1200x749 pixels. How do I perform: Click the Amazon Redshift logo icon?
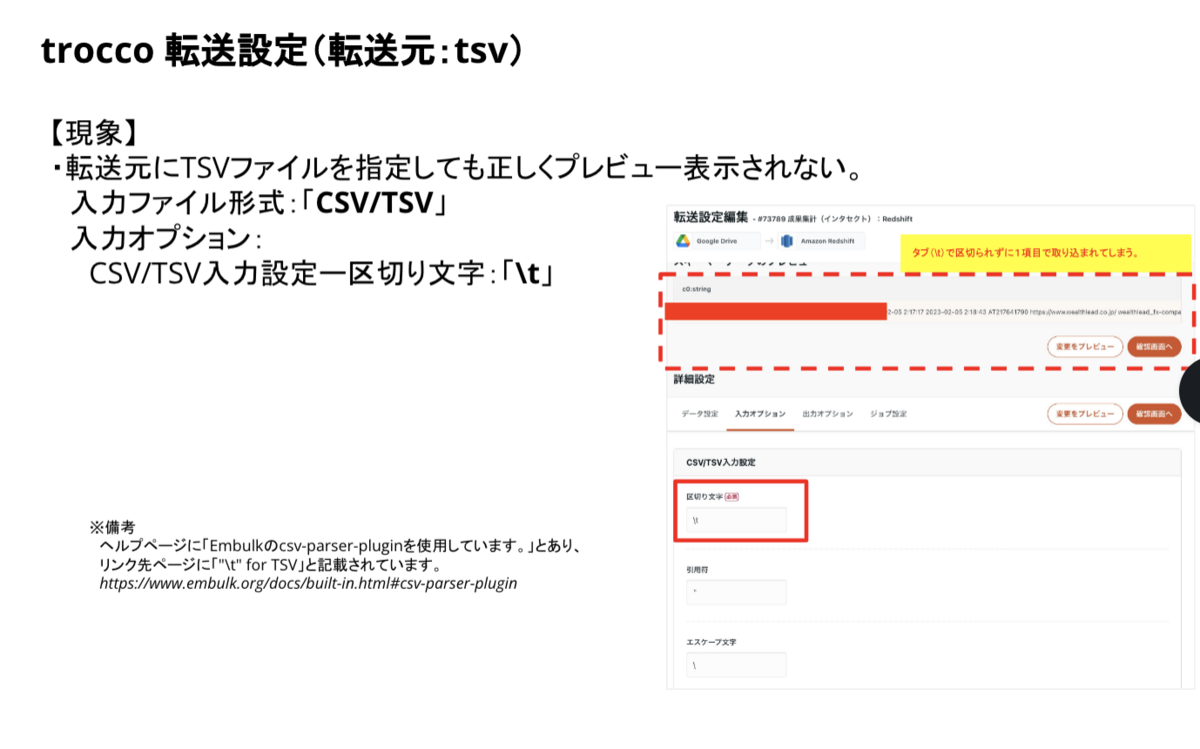[x=787, y=241]
